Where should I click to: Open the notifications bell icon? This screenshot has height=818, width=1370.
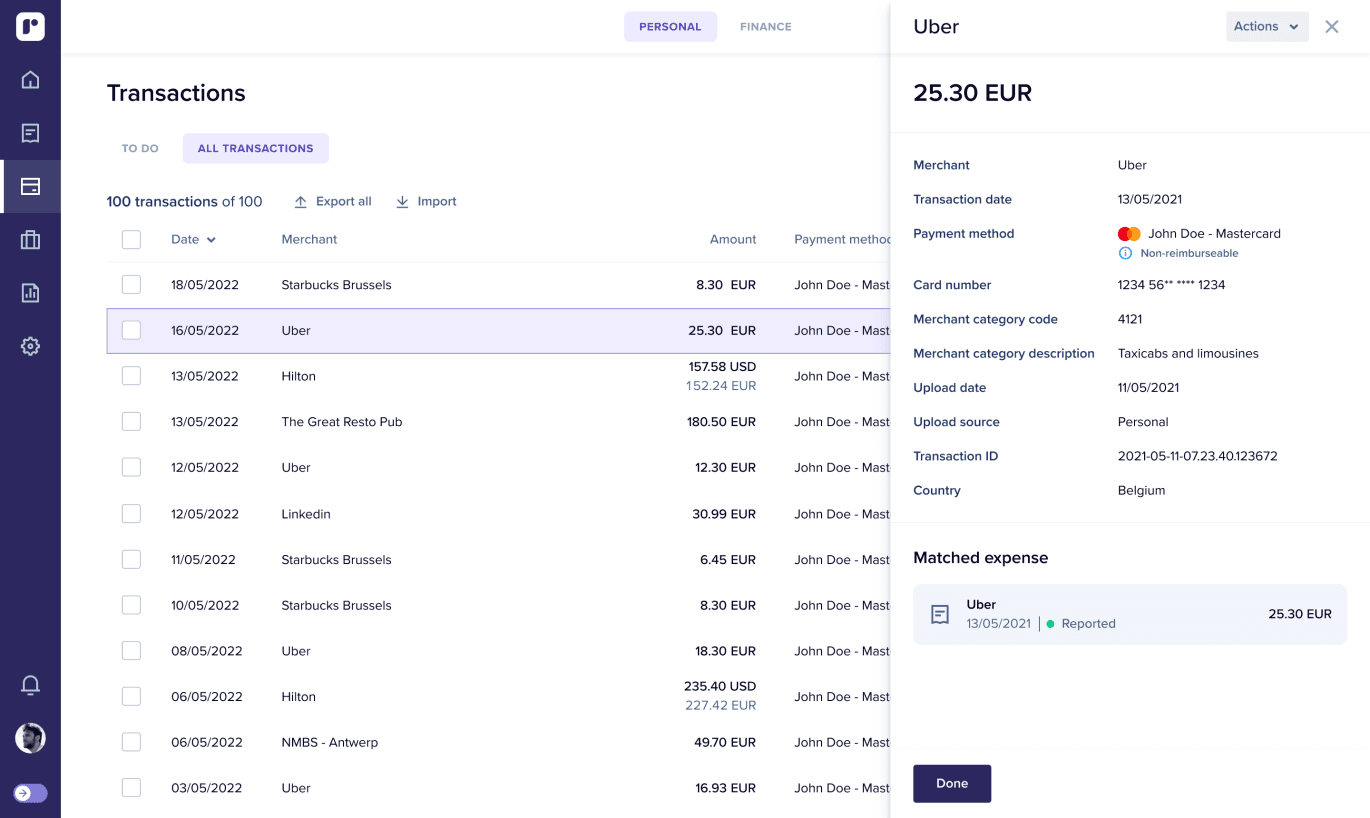pyautogui.click(x=30, y=685)
